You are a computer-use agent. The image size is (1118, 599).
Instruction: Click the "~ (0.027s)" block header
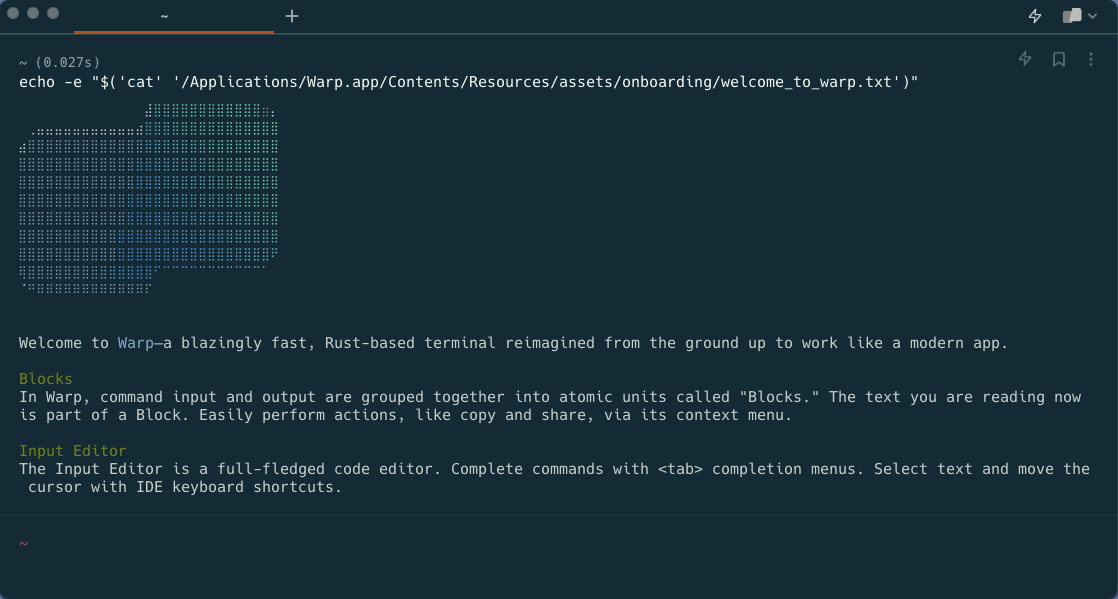(x=60, y=62)
